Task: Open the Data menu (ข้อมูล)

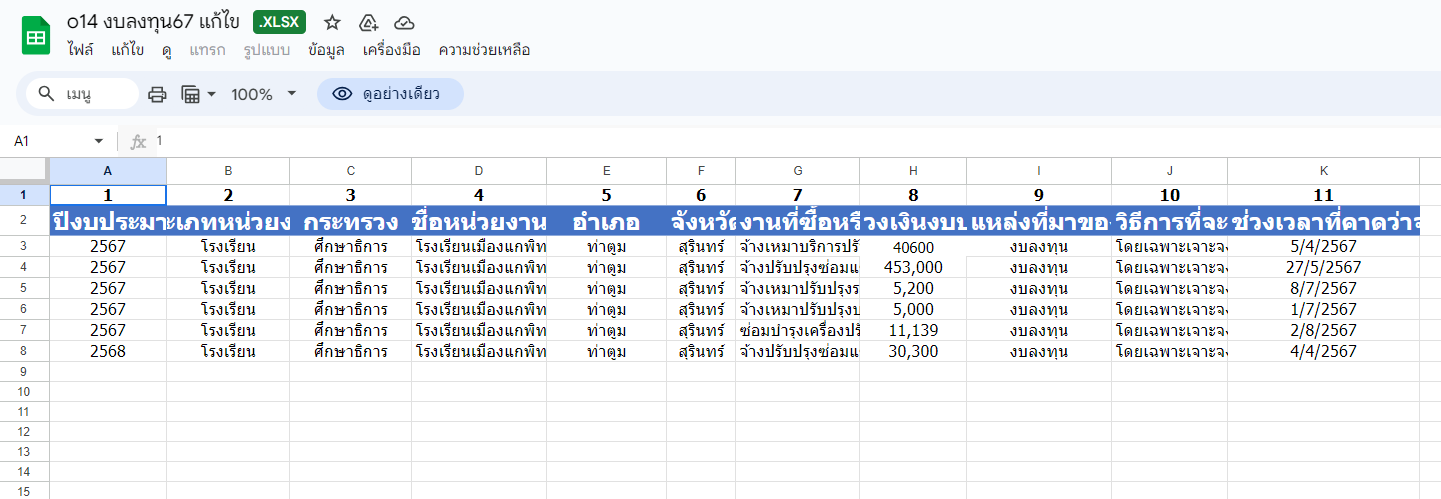Action: click(327, 50)
